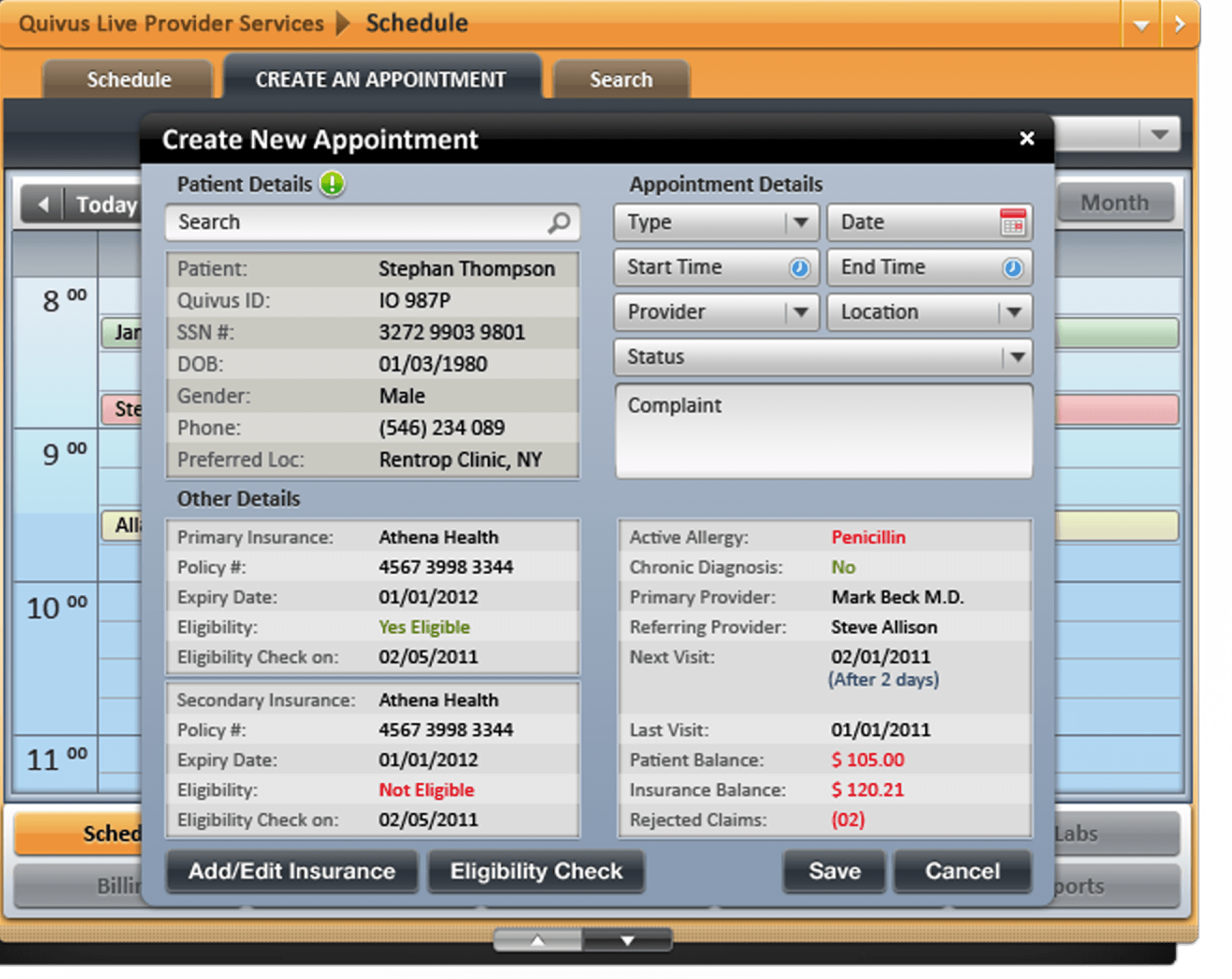Click the up arrow on the bottom pager
Screen dimensions: 1232x979
(537, 940)
